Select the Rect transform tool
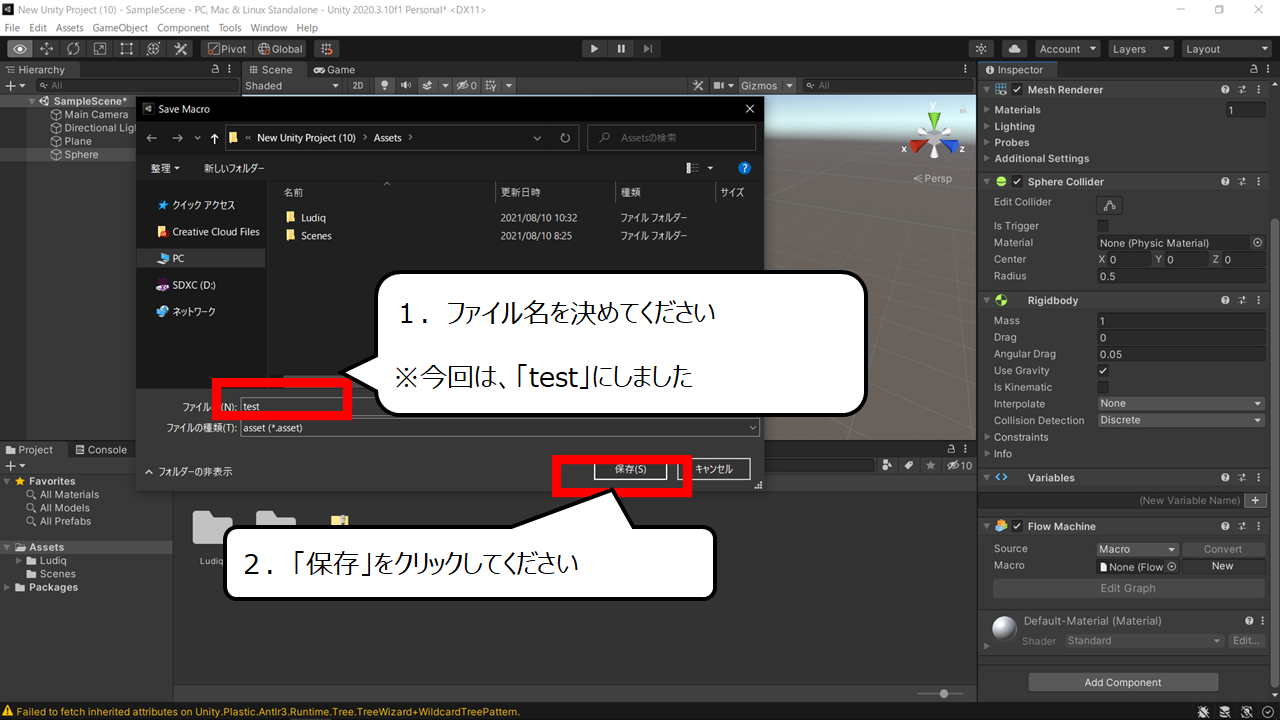Screen dimensions: 1280x720 (x=127, y=48)
